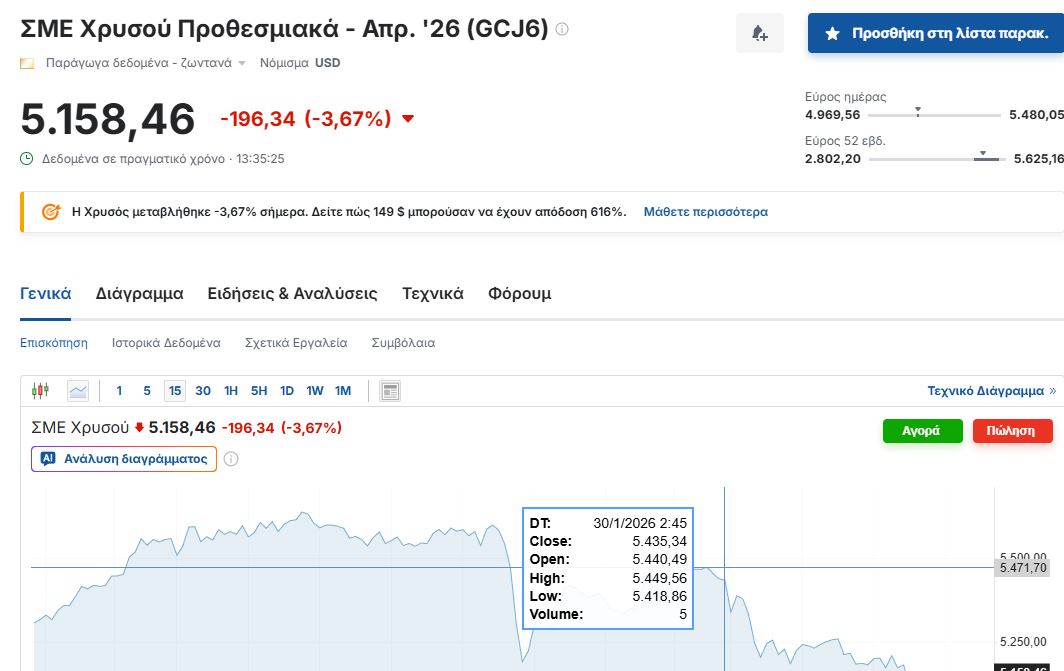Click the green Αγορά button
The height and width of the screenshot is (671, 1064).
click(x=921, y=431)
